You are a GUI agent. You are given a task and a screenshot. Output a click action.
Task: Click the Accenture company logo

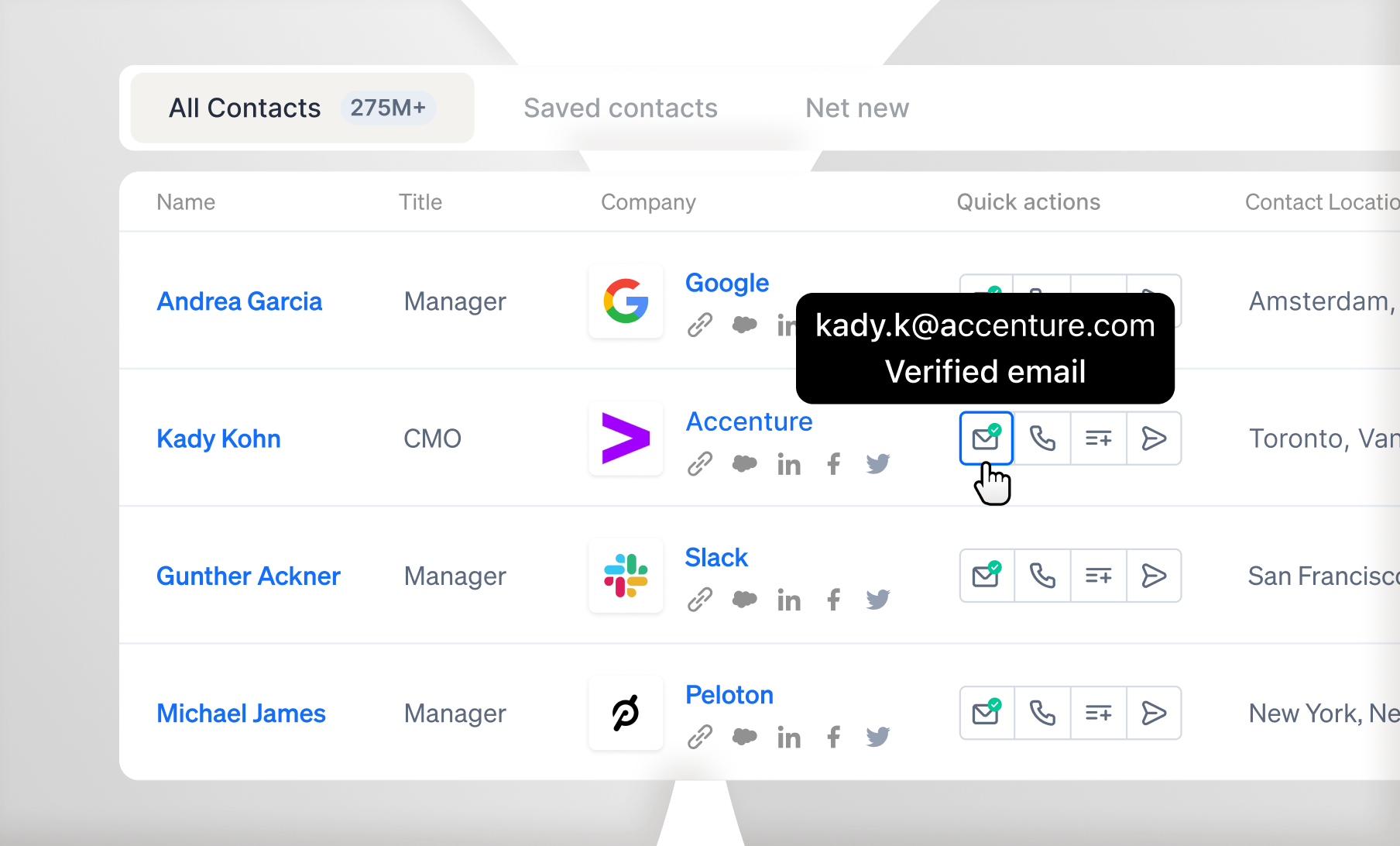tap(626, 438)
